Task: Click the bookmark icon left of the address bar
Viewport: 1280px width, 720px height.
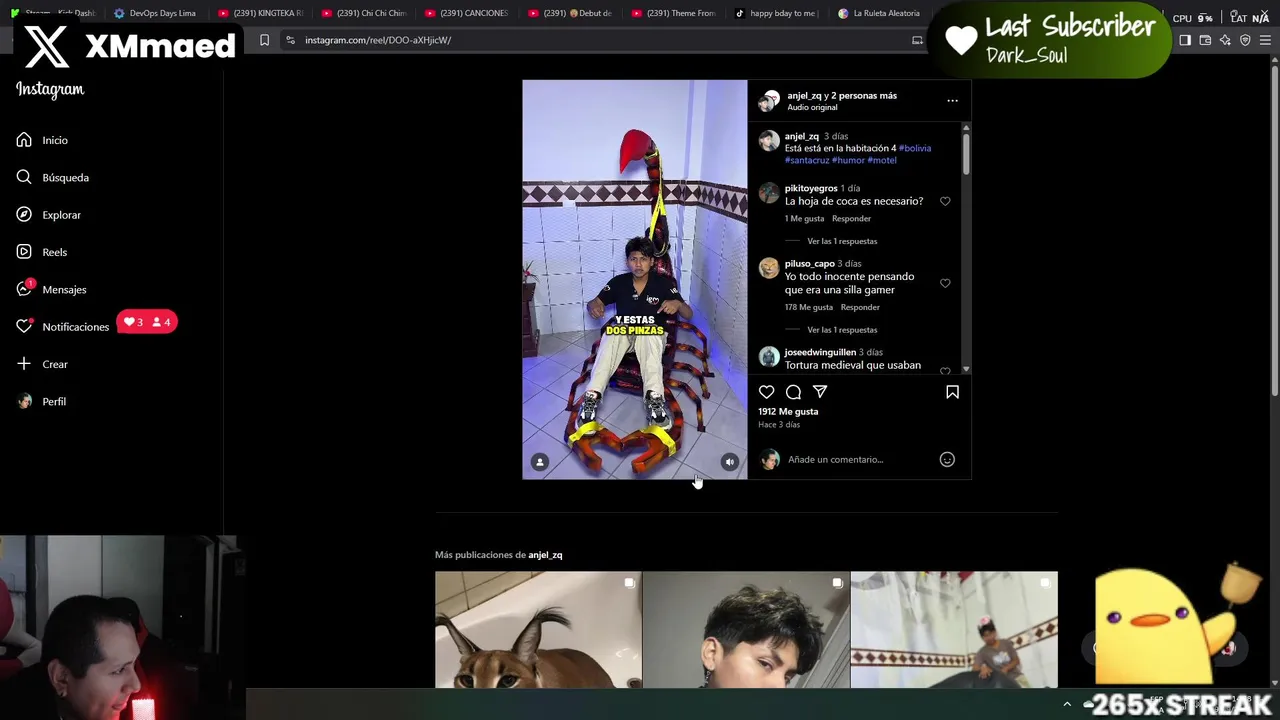Action: [x=264, y=40]
